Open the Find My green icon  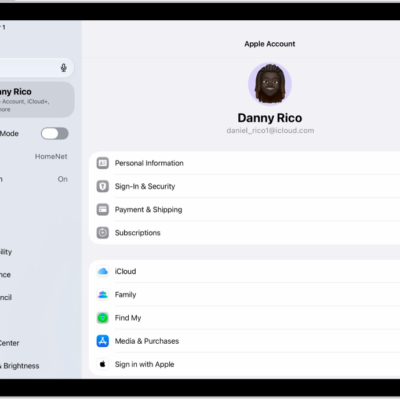(103, 318)
